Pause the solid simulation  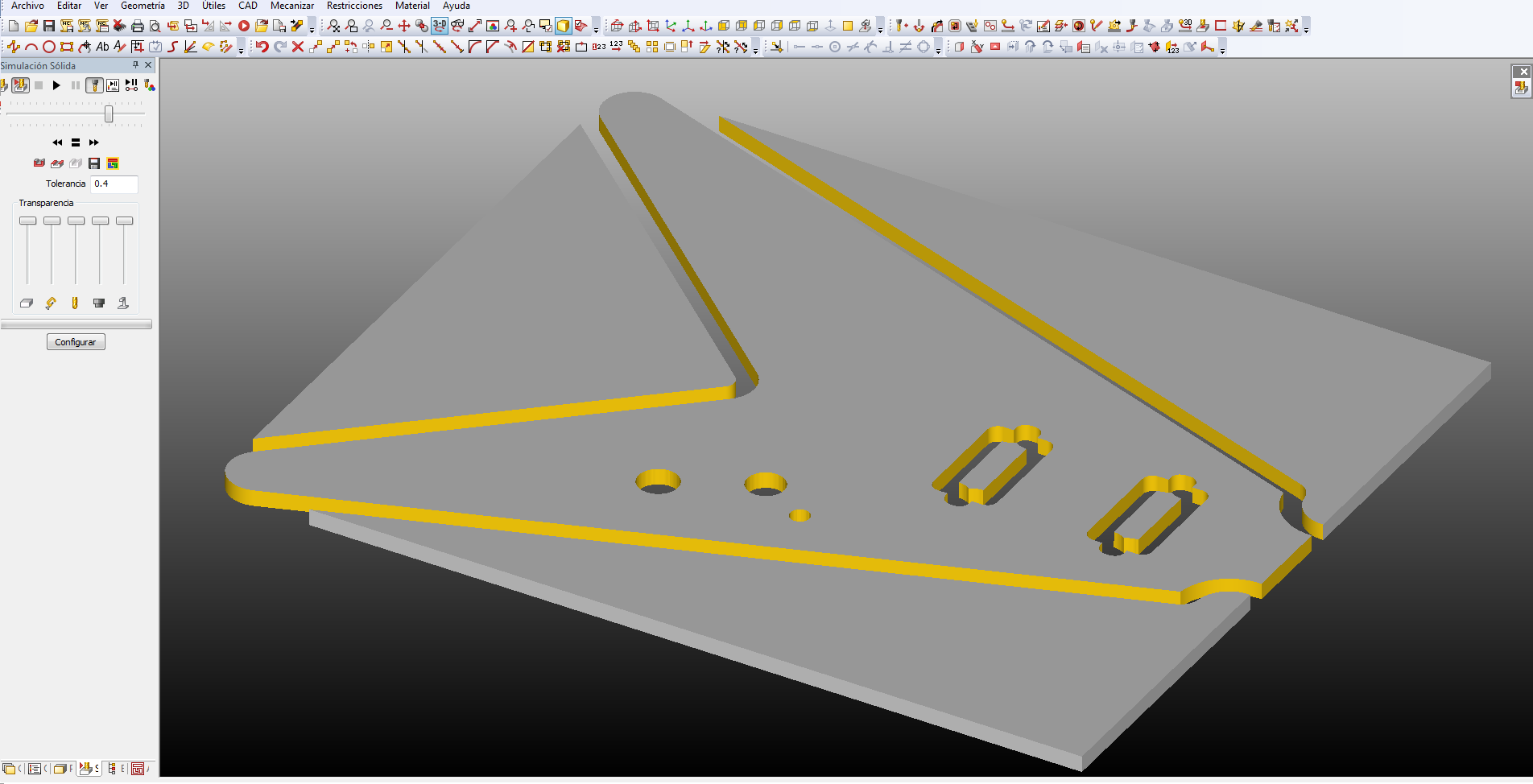(x=76, y=85)
